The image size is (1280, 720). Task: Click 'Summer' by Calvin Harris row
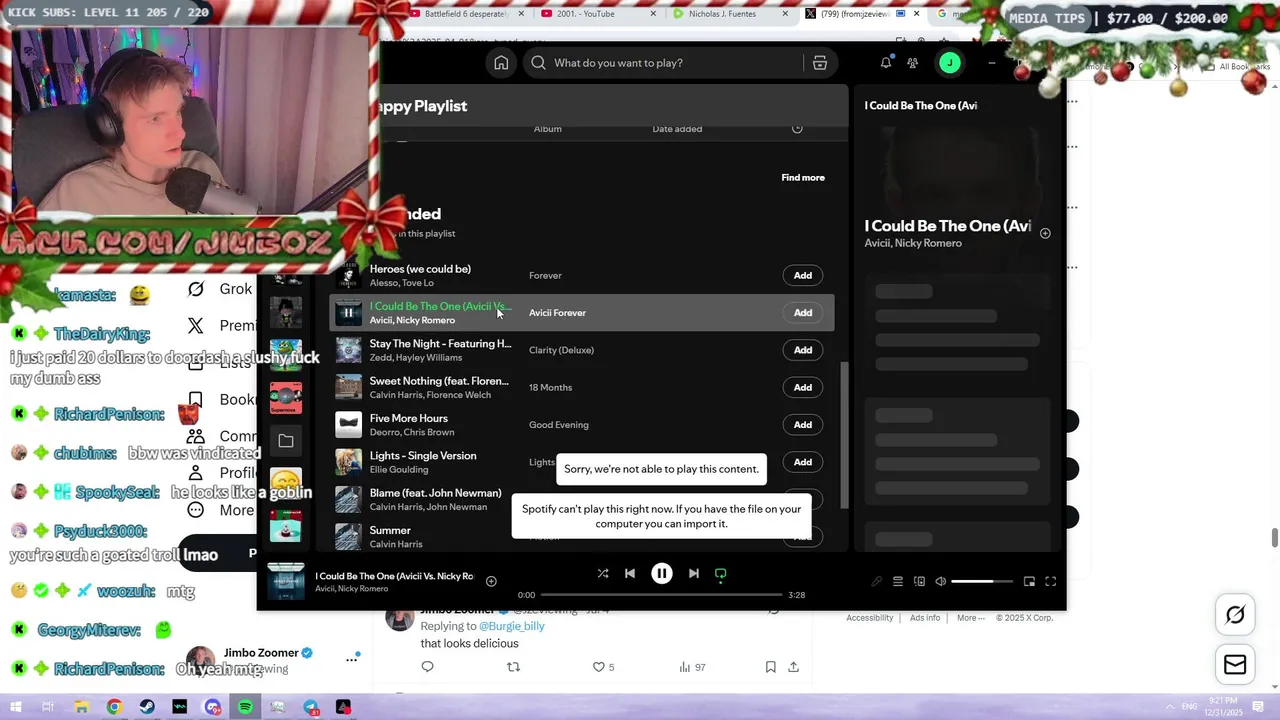click(582, 537)
